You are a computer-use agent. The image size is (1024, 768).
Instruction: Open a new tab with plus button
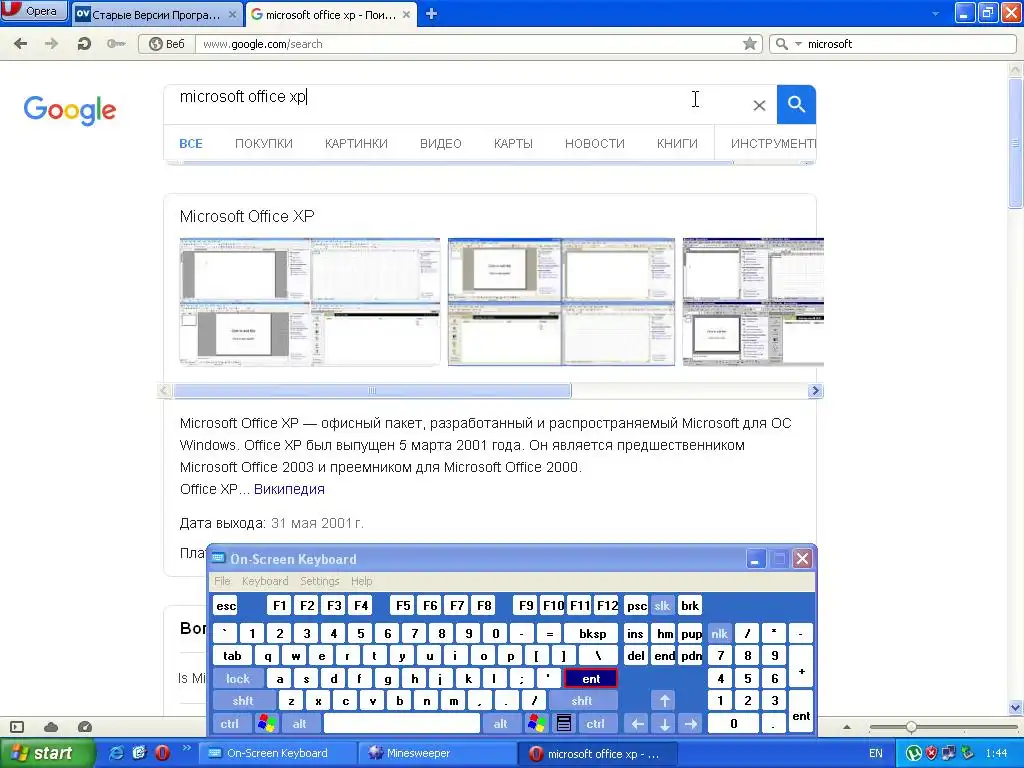pos(431,14)
